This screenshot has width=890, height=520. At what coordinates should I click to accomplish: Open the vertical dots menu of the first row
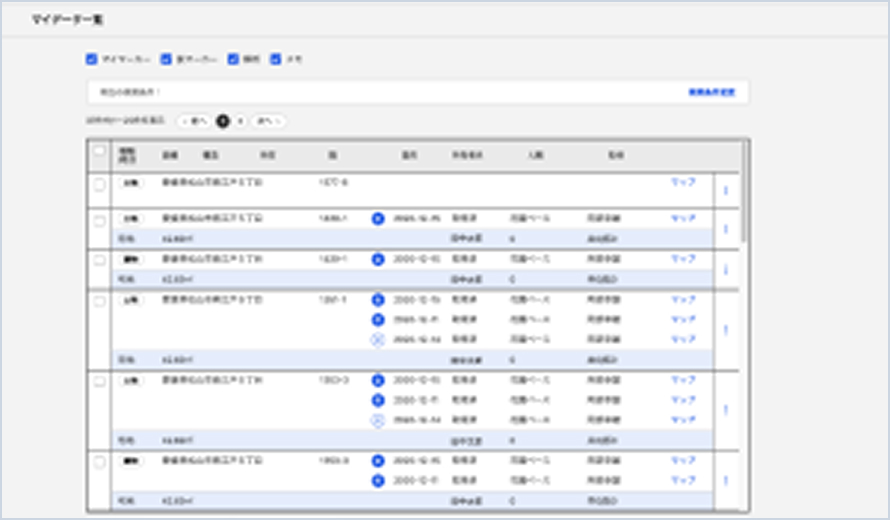726,191
